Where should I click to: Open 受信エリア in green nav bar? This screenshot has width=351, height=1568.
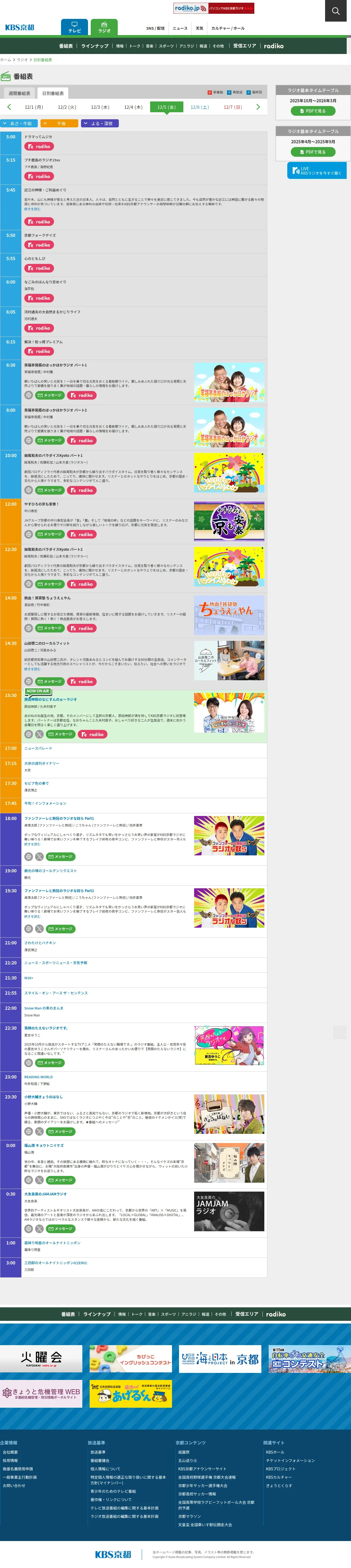pos(244,46)
